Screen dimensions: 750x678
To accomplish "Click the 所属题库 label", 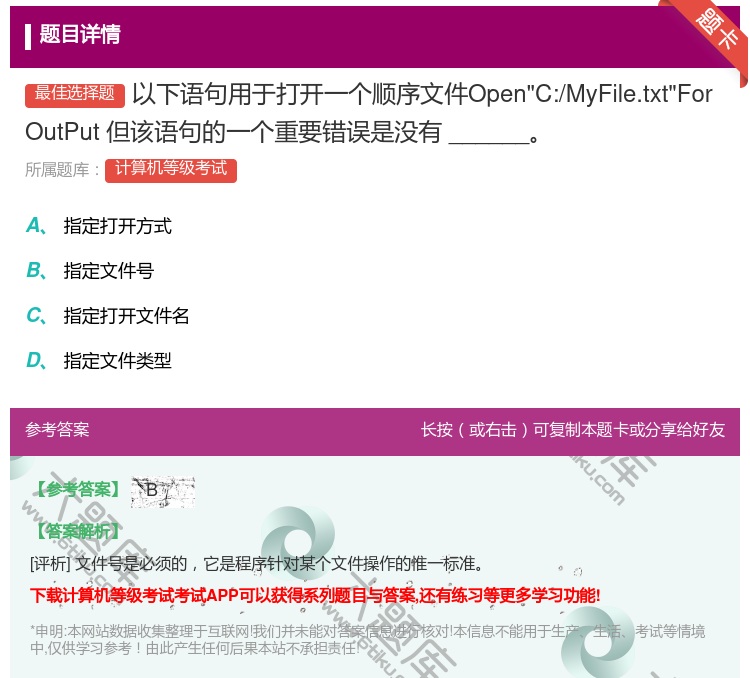I will click(x=62, y=170).
